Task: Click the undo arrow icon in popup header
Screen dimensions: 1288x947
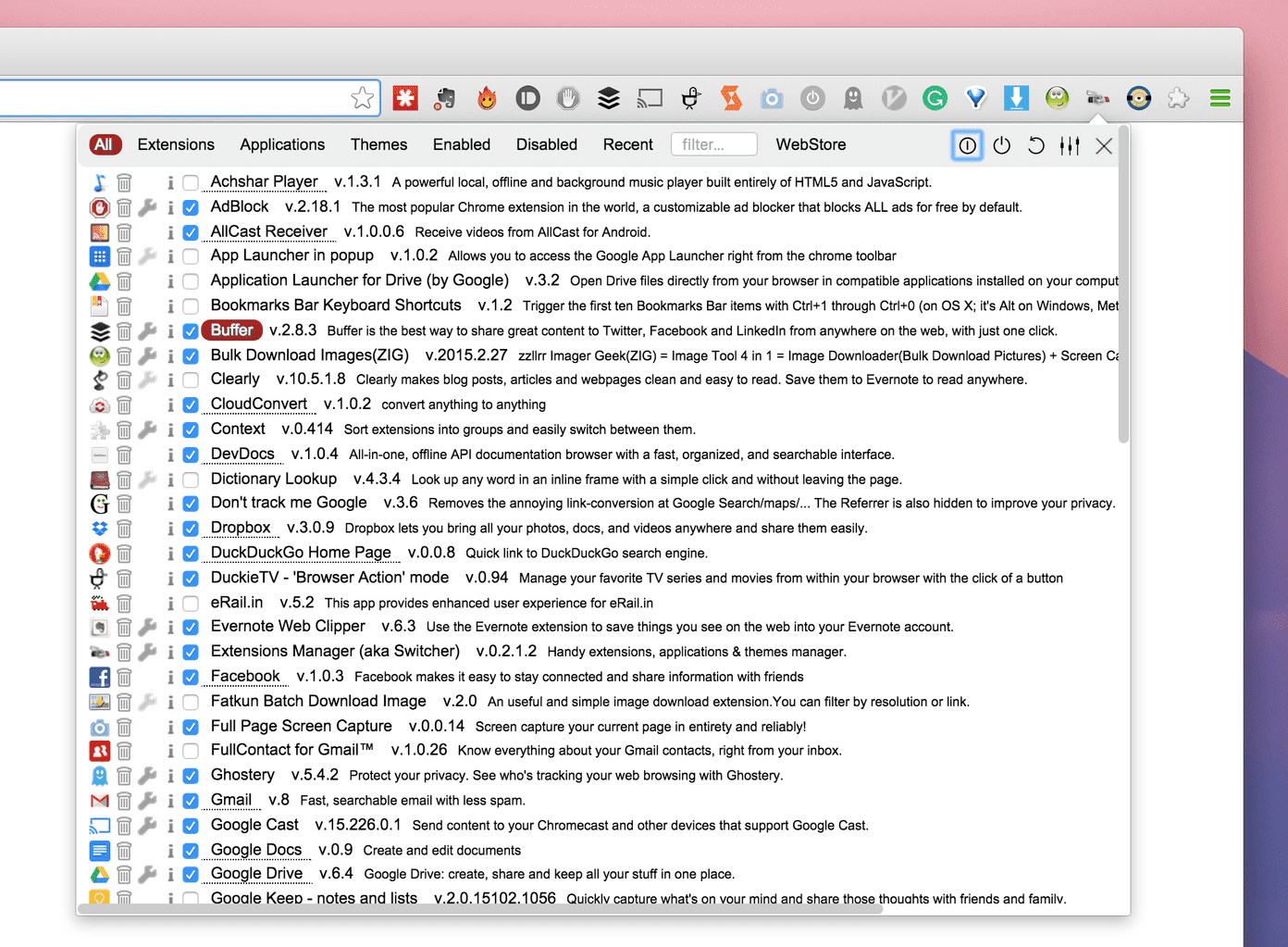Action: coord(1036,145)
